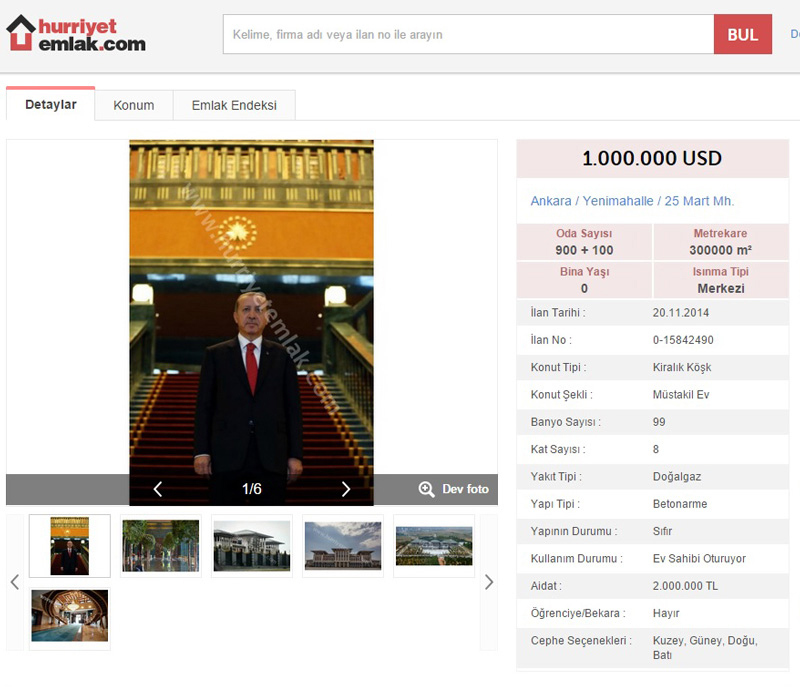Show previous photo with left arrow
800x687 pixels.
[157, 489]
